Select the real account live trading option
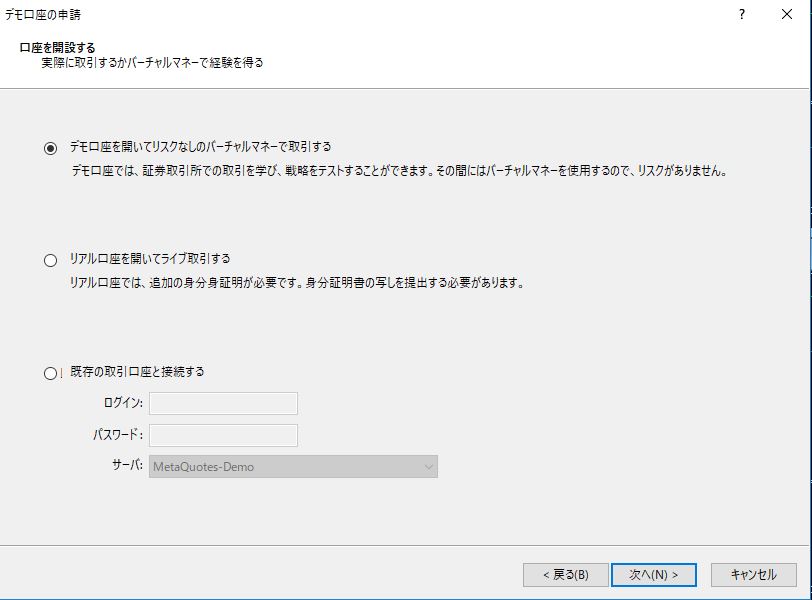Screen dimensions: 812x600 [x=50, y=260]
